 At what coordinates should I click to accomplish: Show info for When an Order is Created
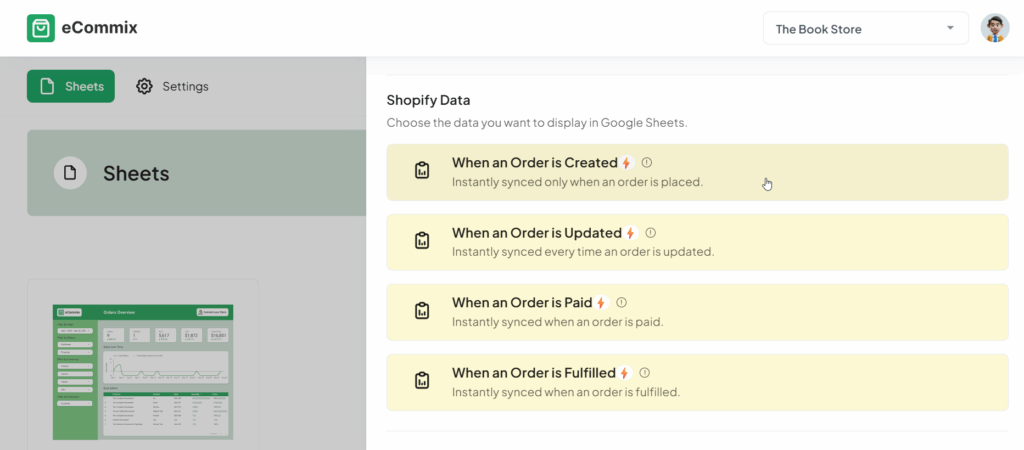click(x=647, y=163)
